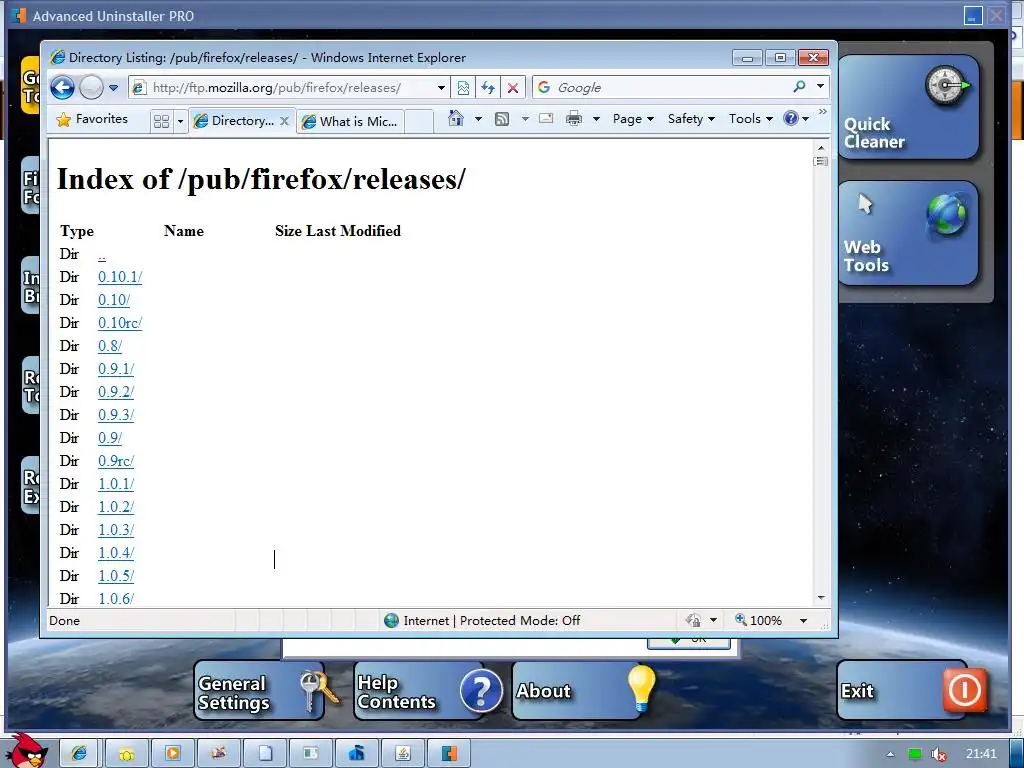Expand the zoom level dropdown arrow
This screenshot has width=1024, height=768.
(803, 620)
